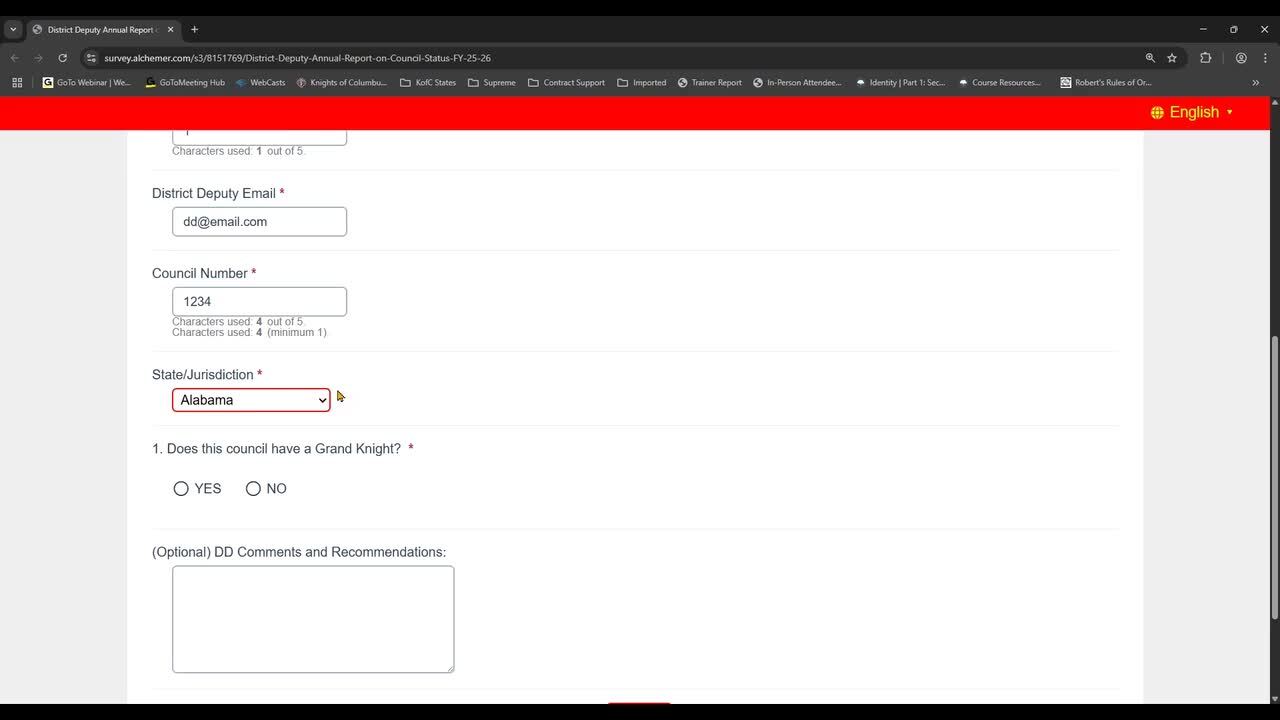Bookmark this page with star icon
1280x720 pixels.
click(x=1172, y=58)
